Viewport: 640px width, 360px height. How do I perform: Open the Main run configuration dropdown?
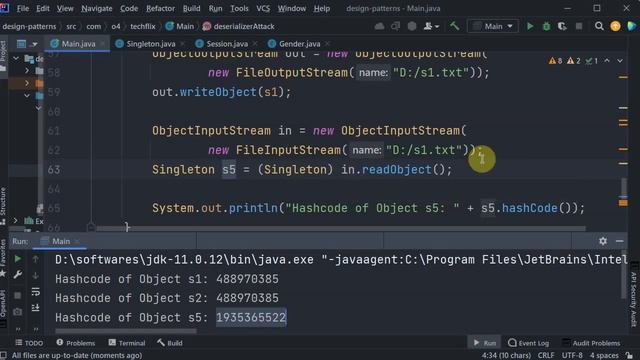[x=493, y=27]
